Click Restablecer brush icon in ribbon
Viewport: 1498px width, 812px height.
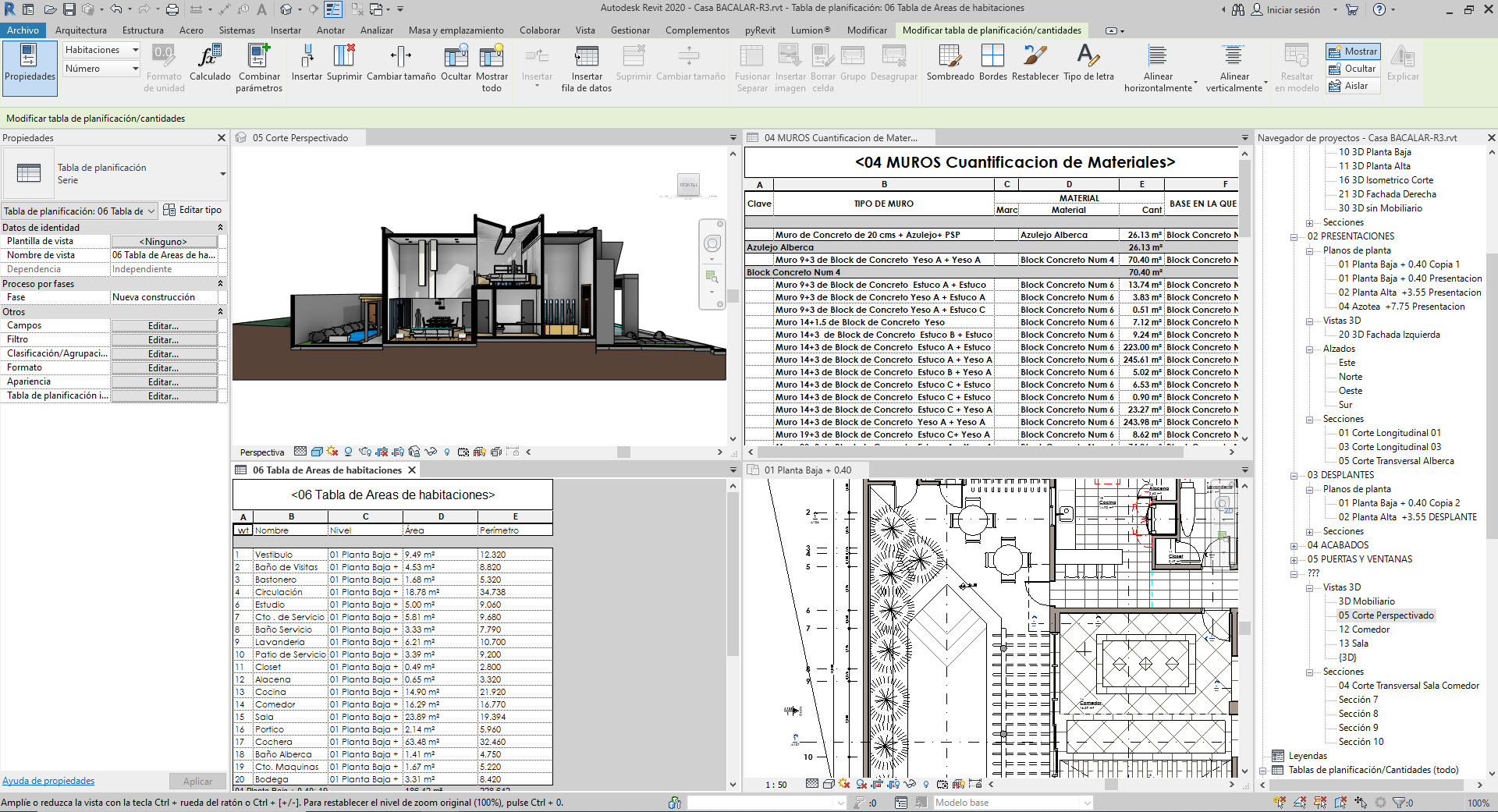pos(1035,57)
